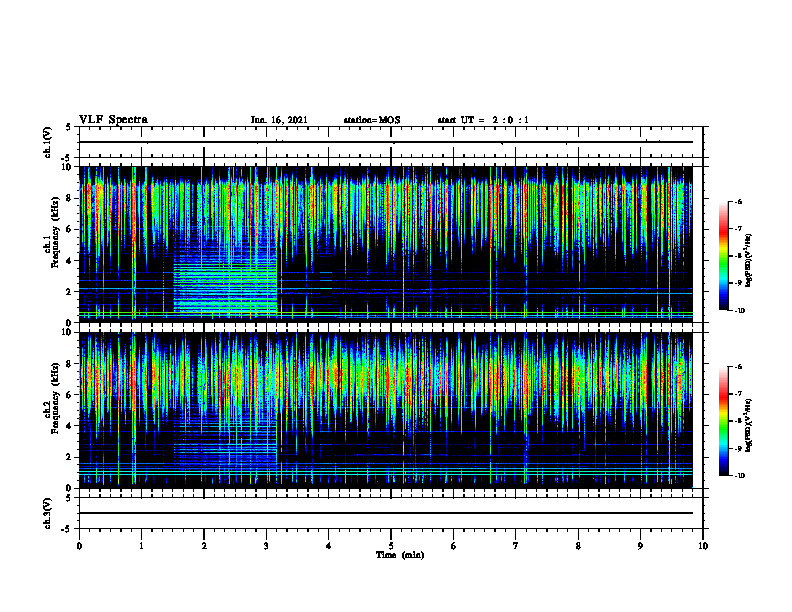The height and width of the screenshot is (612, 792).
Task: Click the ch.1 'Frequency (kHz)' axis label
Action: coord(55,232)
